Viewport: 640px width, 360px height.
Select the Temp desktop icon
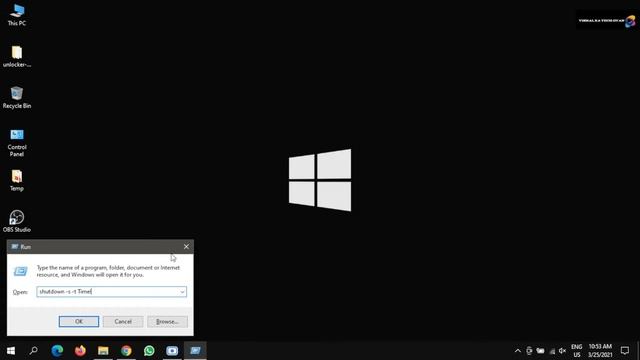pyautogui.click(x=17, y=180)
